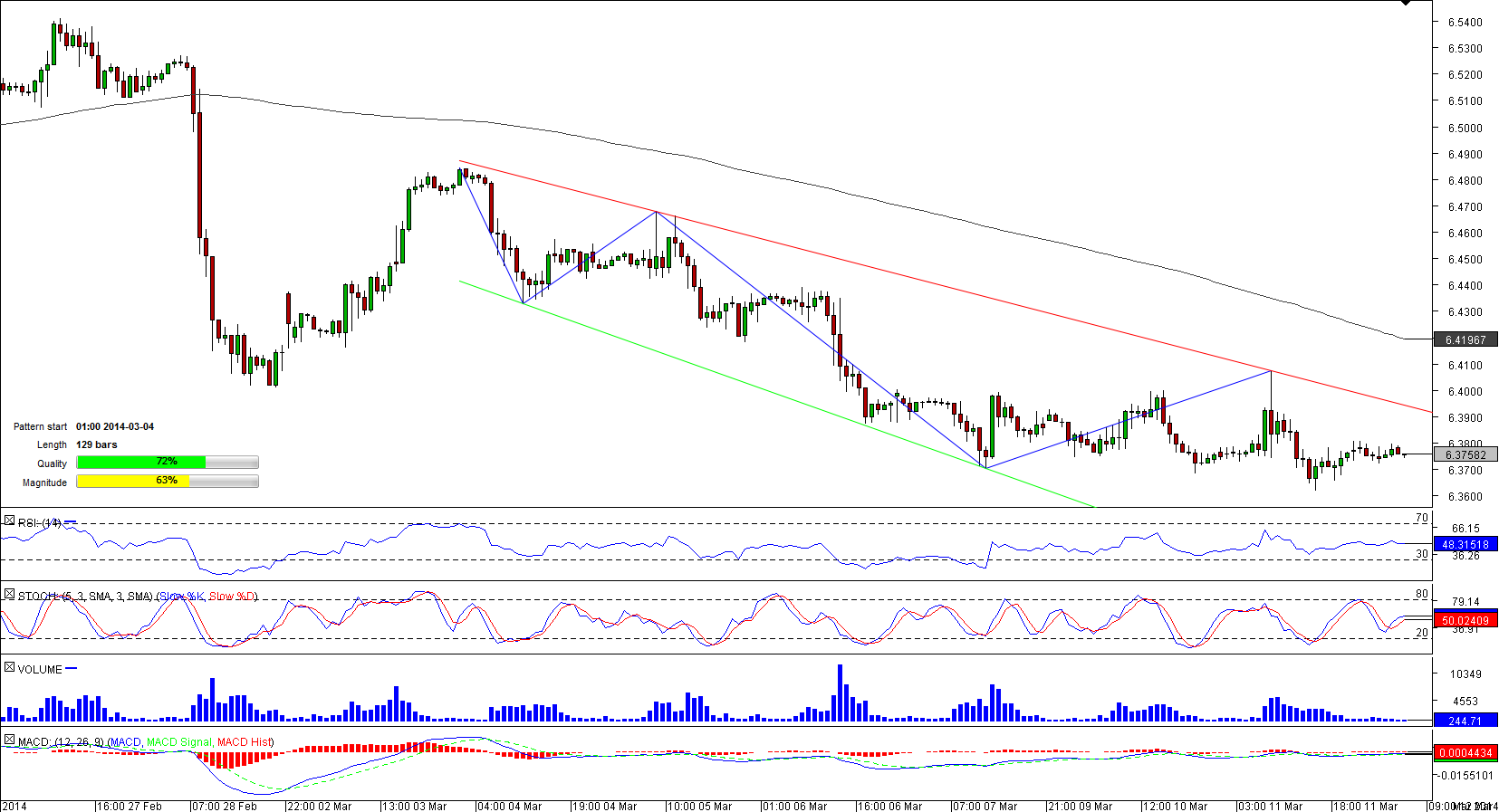The width and height of the screenshot is (1499, 812).
Task: Select the MACD Signal legend label
Action: [179, 742]
